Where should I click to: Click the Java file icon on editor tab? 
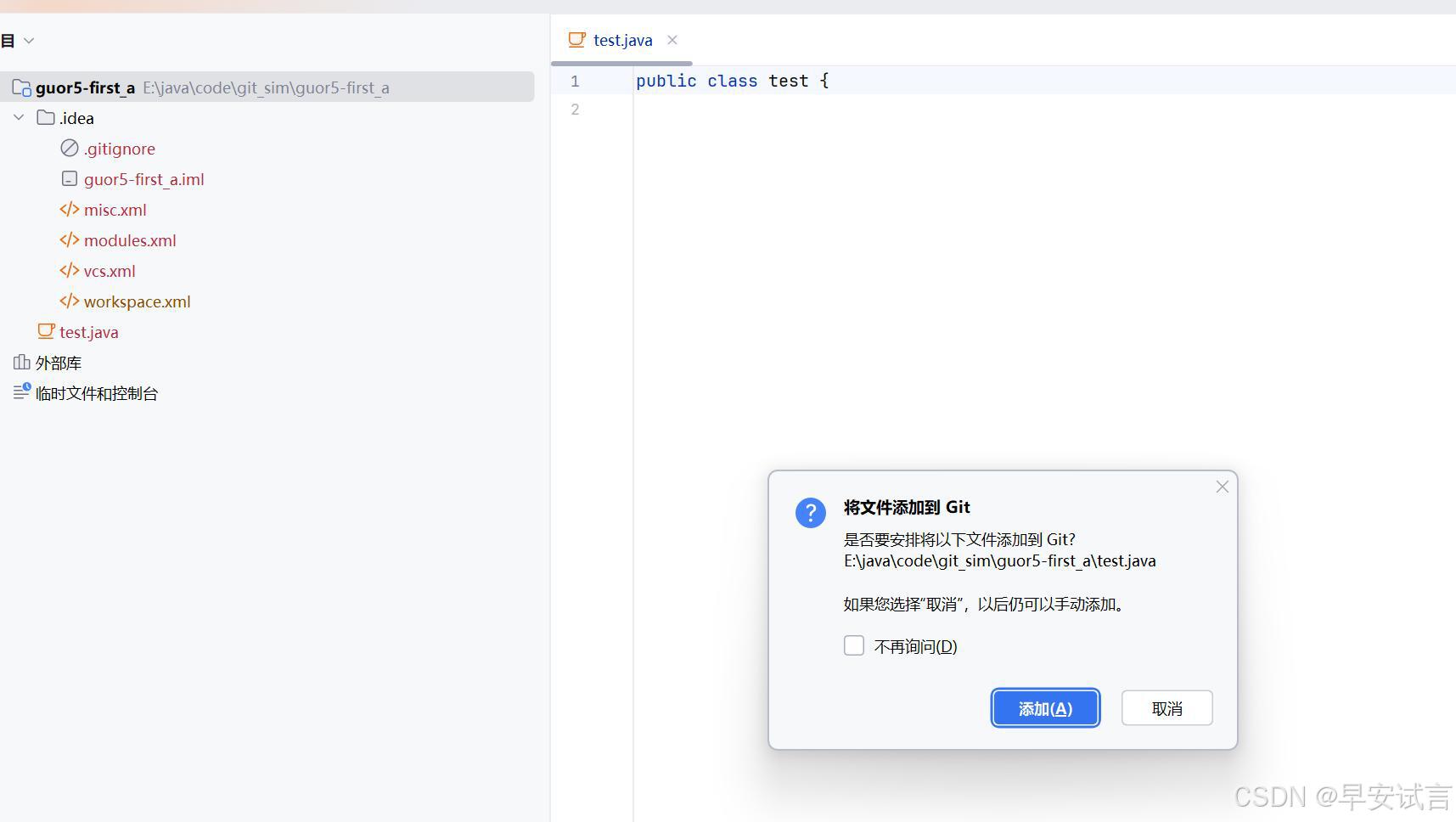pos(577,39)
